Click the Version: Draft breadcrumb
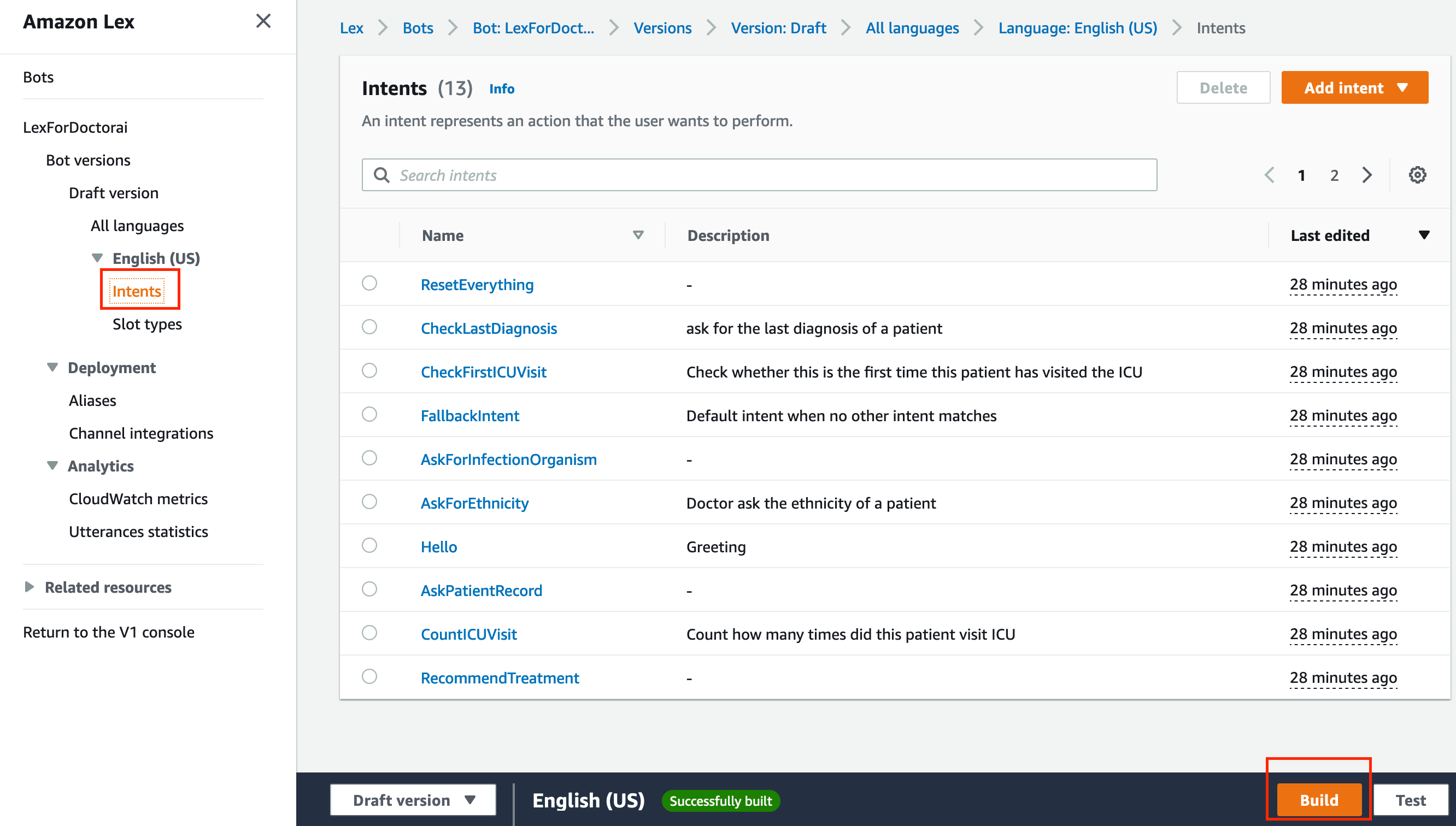 [x=778, y=28]
